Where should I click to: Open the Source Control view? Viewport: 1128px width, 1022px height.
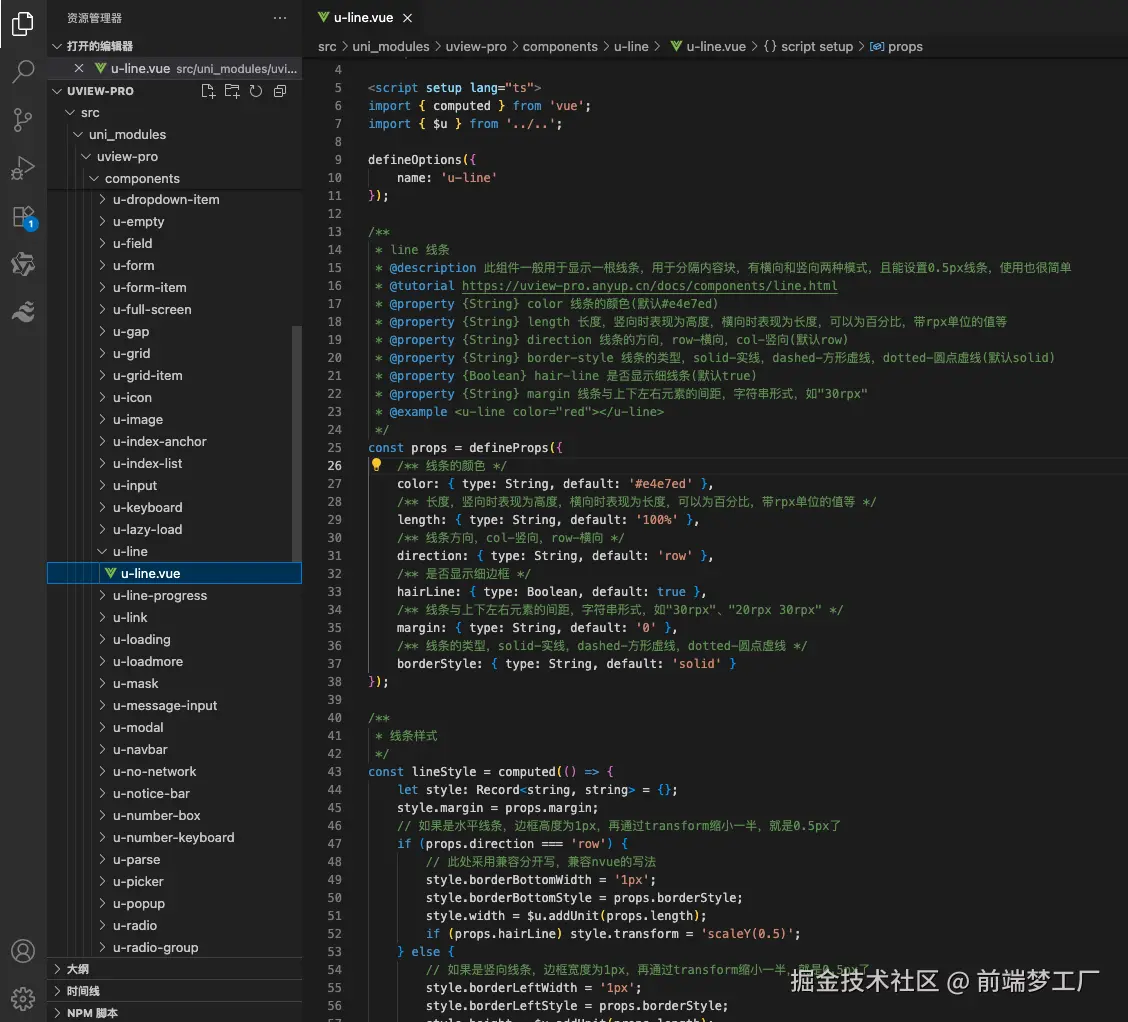(x=22, y=119)
